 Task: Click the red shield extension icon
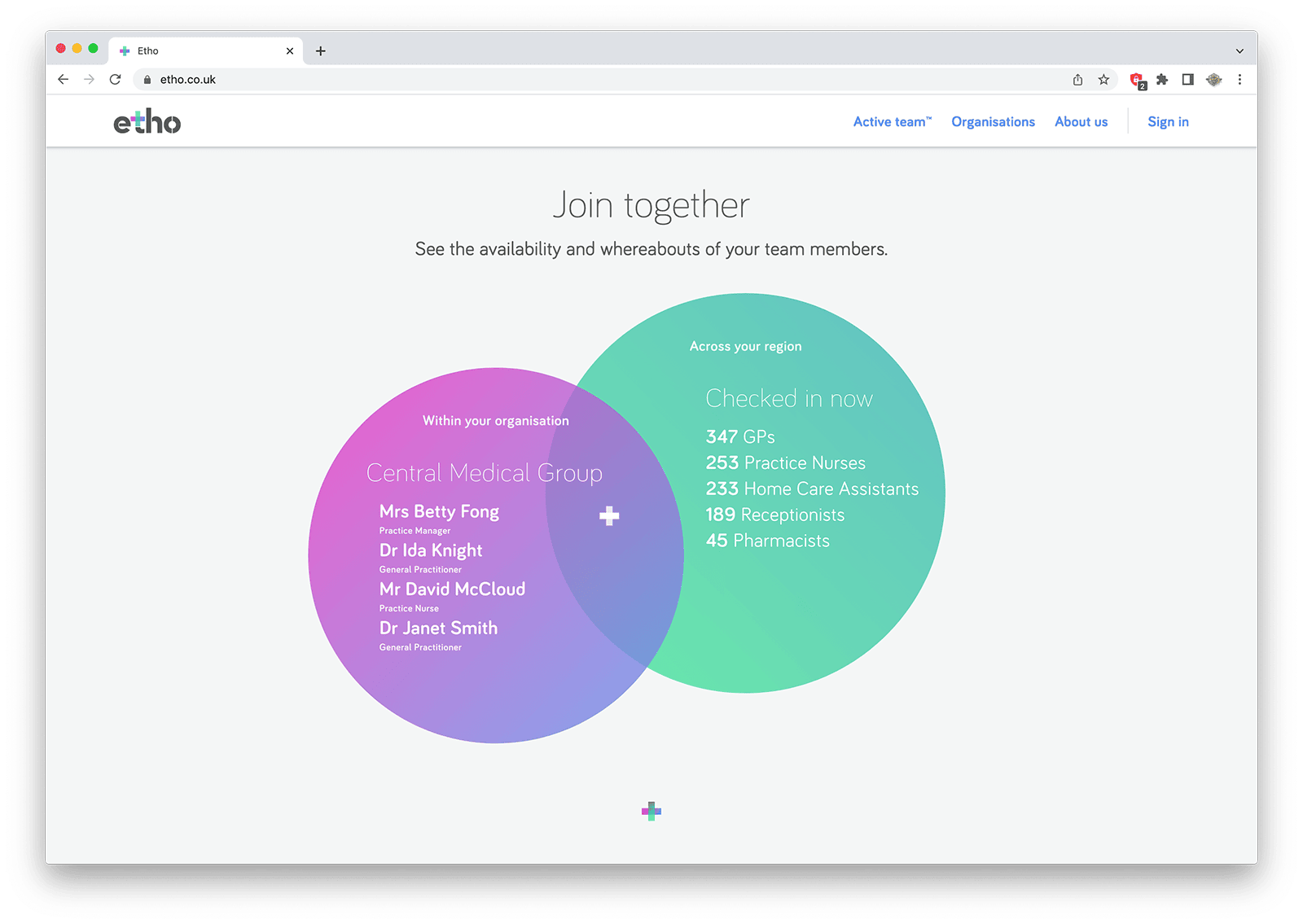click(x=1137, y=80)
